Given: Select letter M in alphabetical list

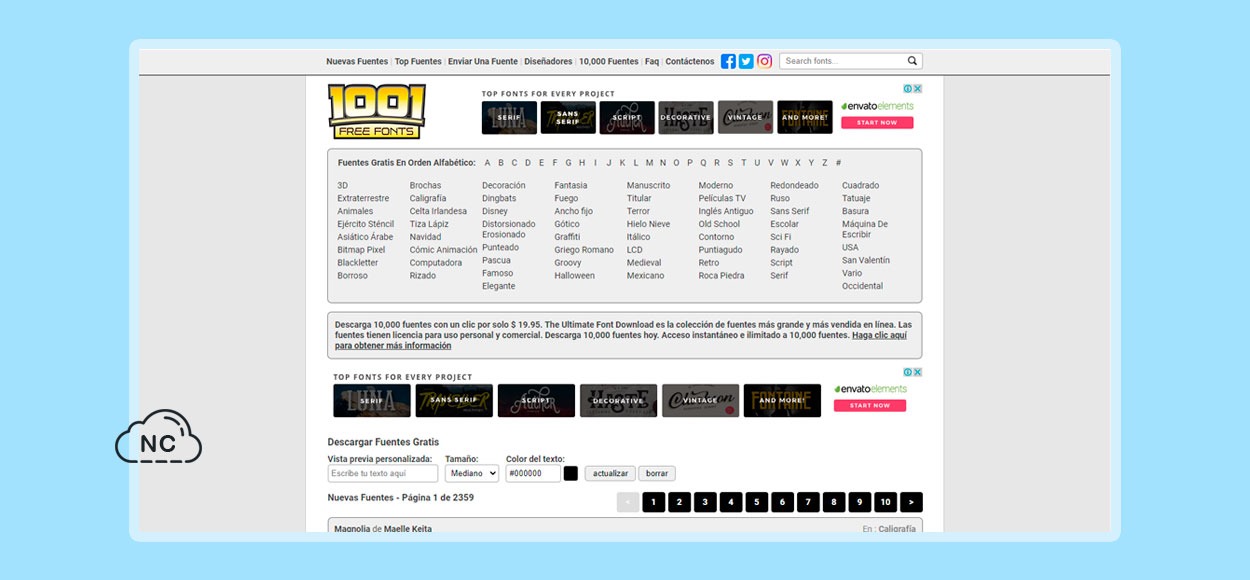Looking at the screenshot, I should pyautogui.click(x=649, y=163).
